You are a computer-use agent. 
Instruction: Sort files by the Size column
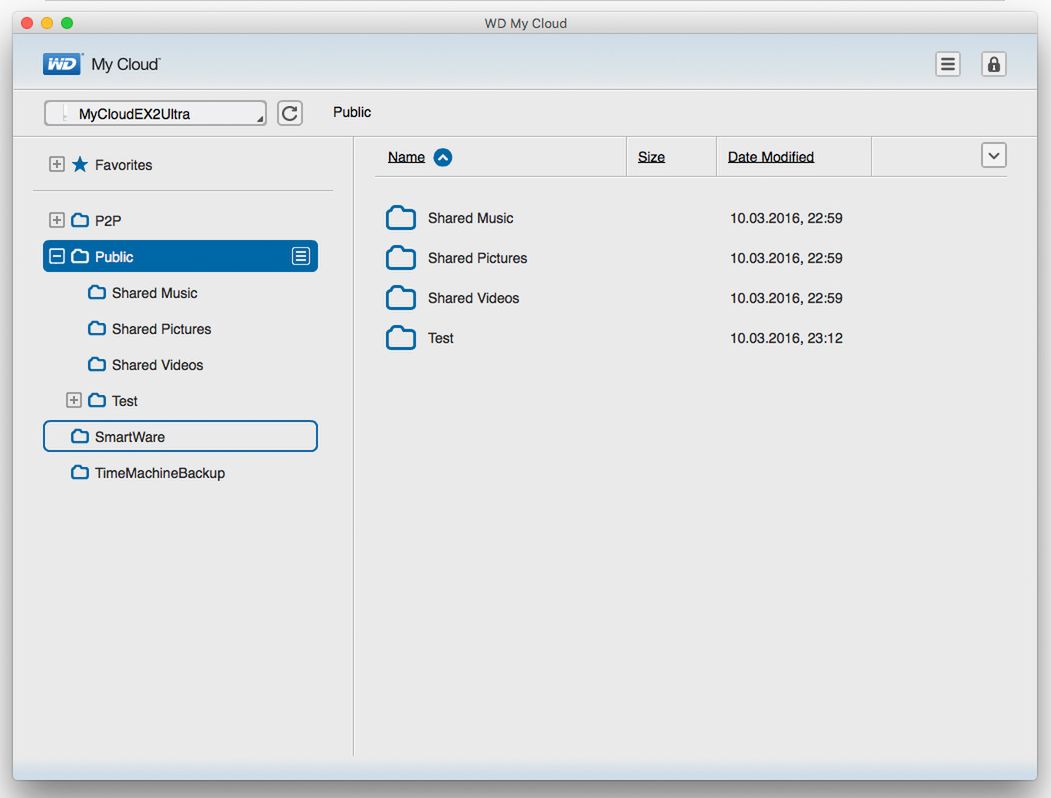(651, 157)
